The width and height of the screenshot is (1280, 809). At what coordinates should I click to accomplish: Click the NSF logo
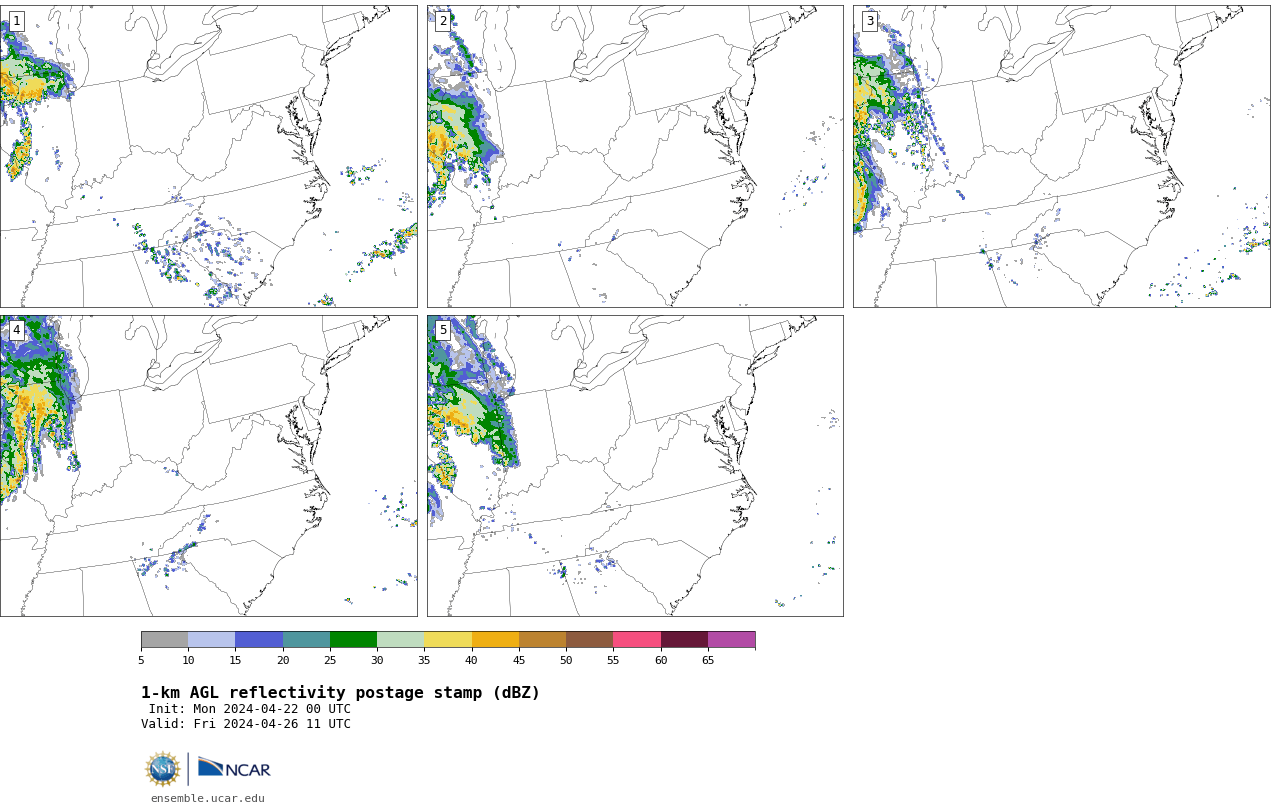[163, 769]
